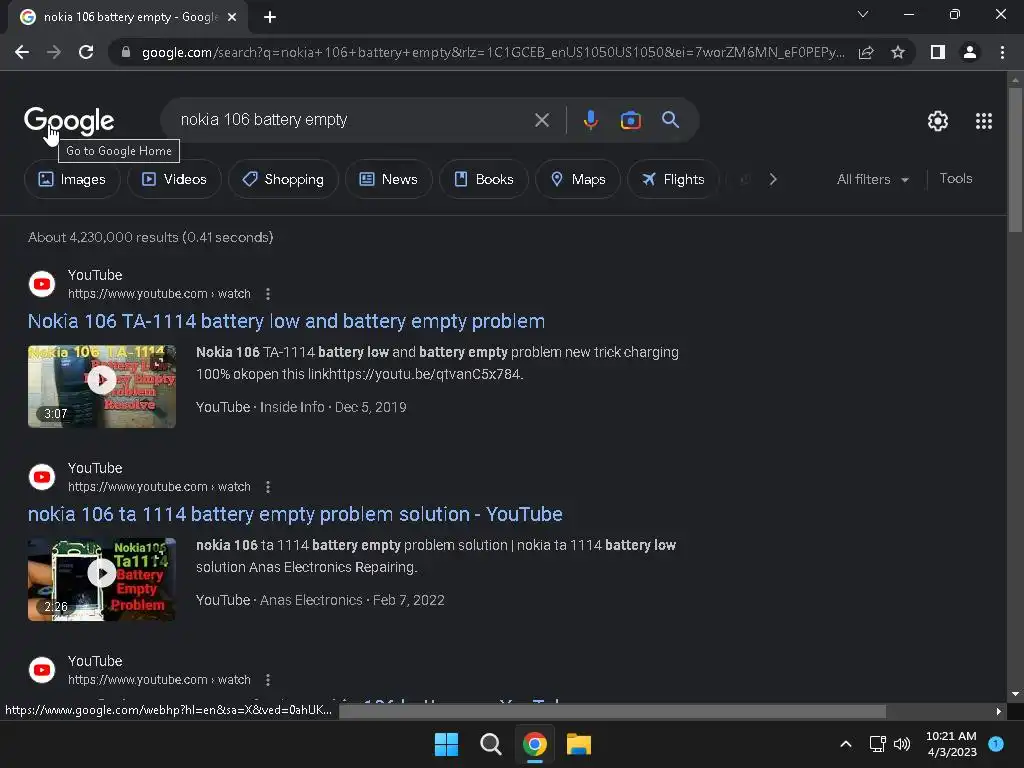
Task: Click the address bar URL
Action: point(493,52)
